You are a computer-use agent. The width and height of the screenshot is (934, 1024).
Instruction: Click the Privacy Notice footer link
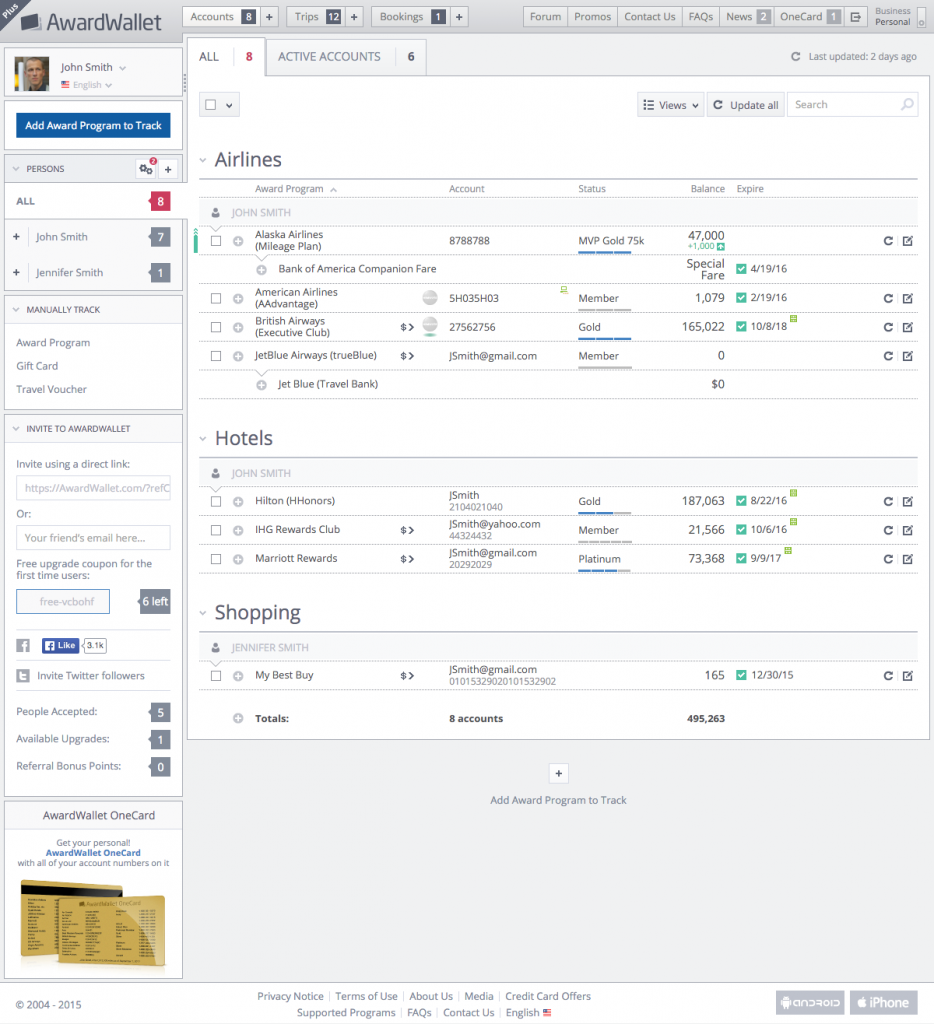(290, 997)
